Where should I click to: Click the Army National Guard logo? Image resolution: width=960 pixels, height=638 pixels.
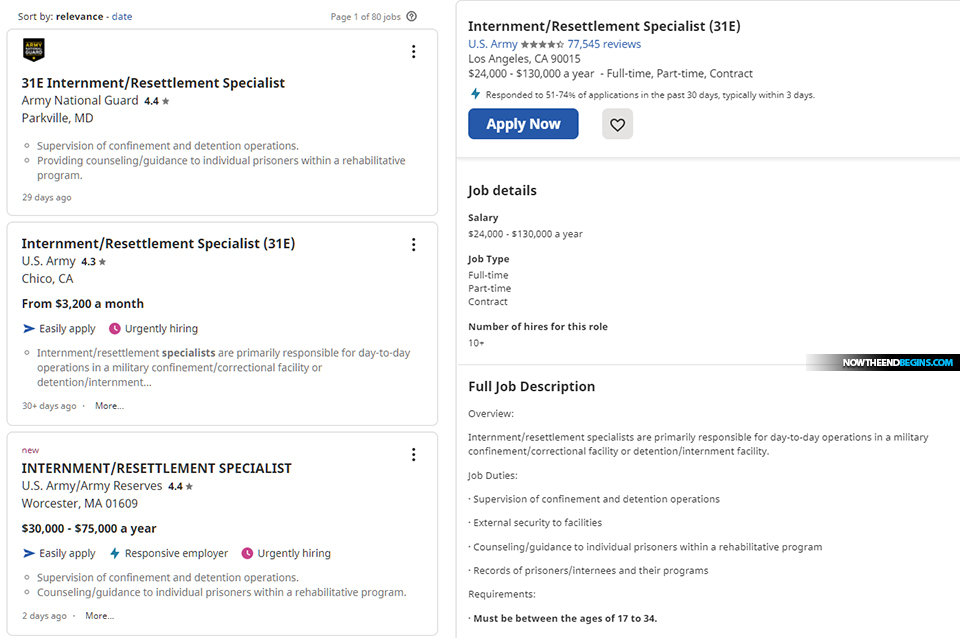(33, 50)
